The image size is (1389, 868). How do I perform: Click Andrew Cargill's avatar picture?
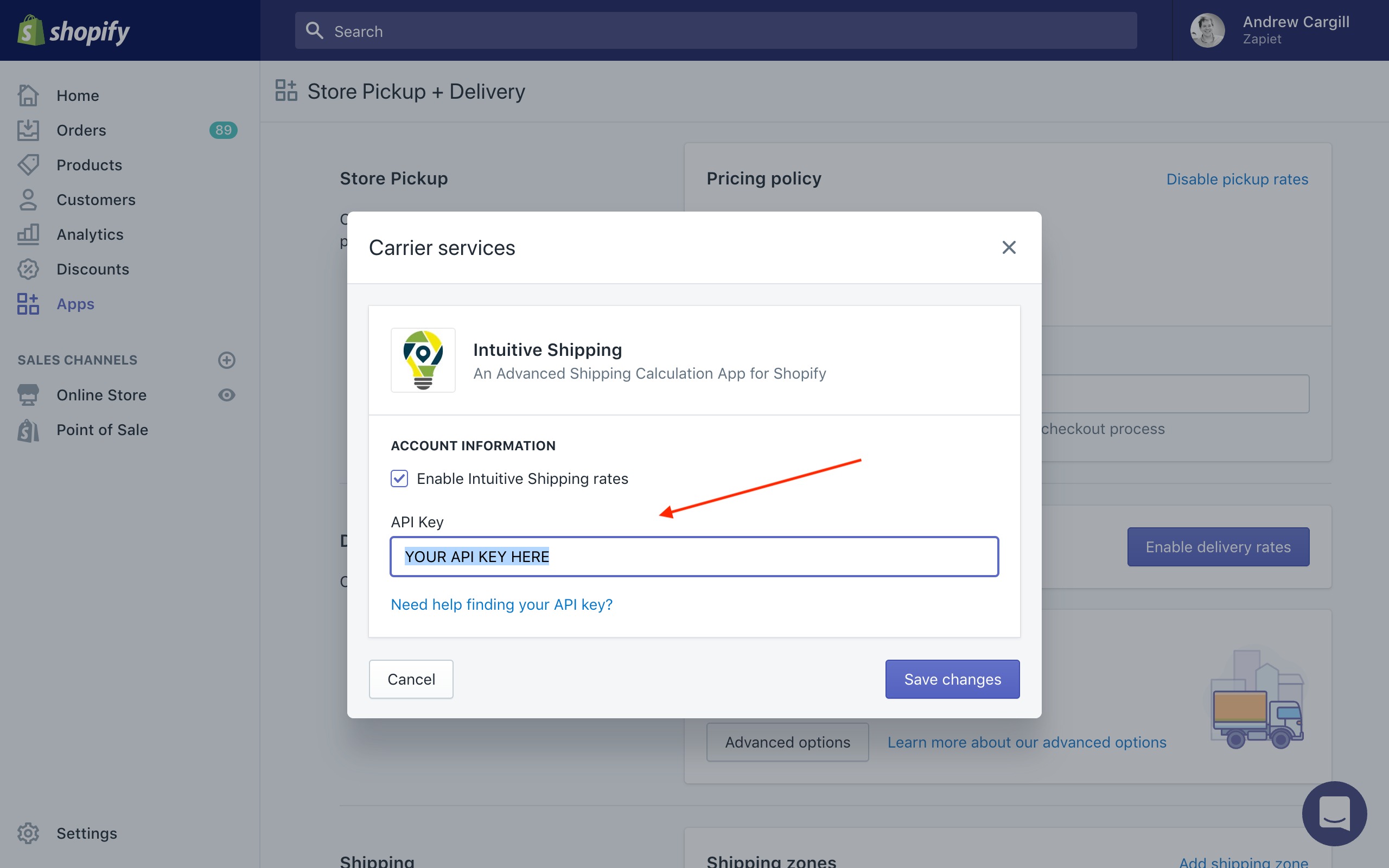(1207, 30)
